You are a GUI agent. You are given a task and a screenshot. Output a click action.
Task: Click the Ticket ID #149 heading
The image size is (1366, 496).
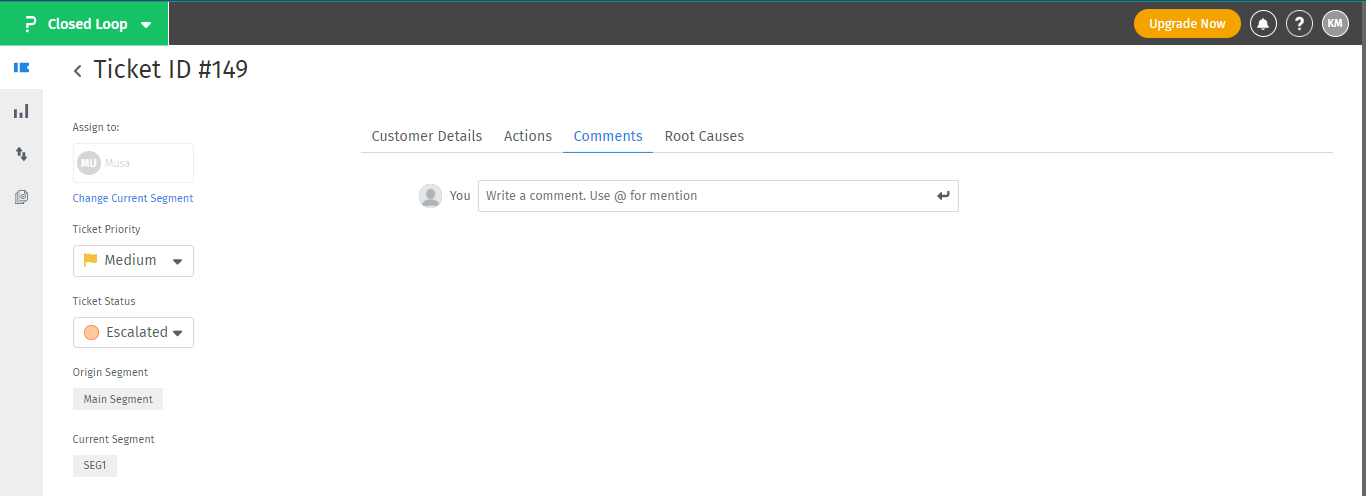(x=171, y=69)
